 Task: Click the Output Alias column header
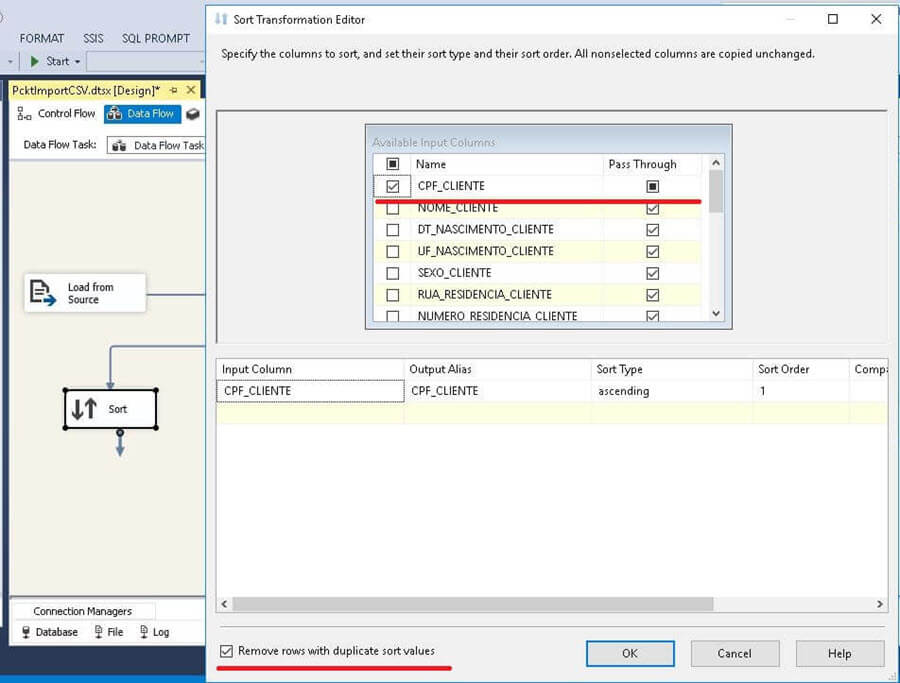[x=498, y=369]
